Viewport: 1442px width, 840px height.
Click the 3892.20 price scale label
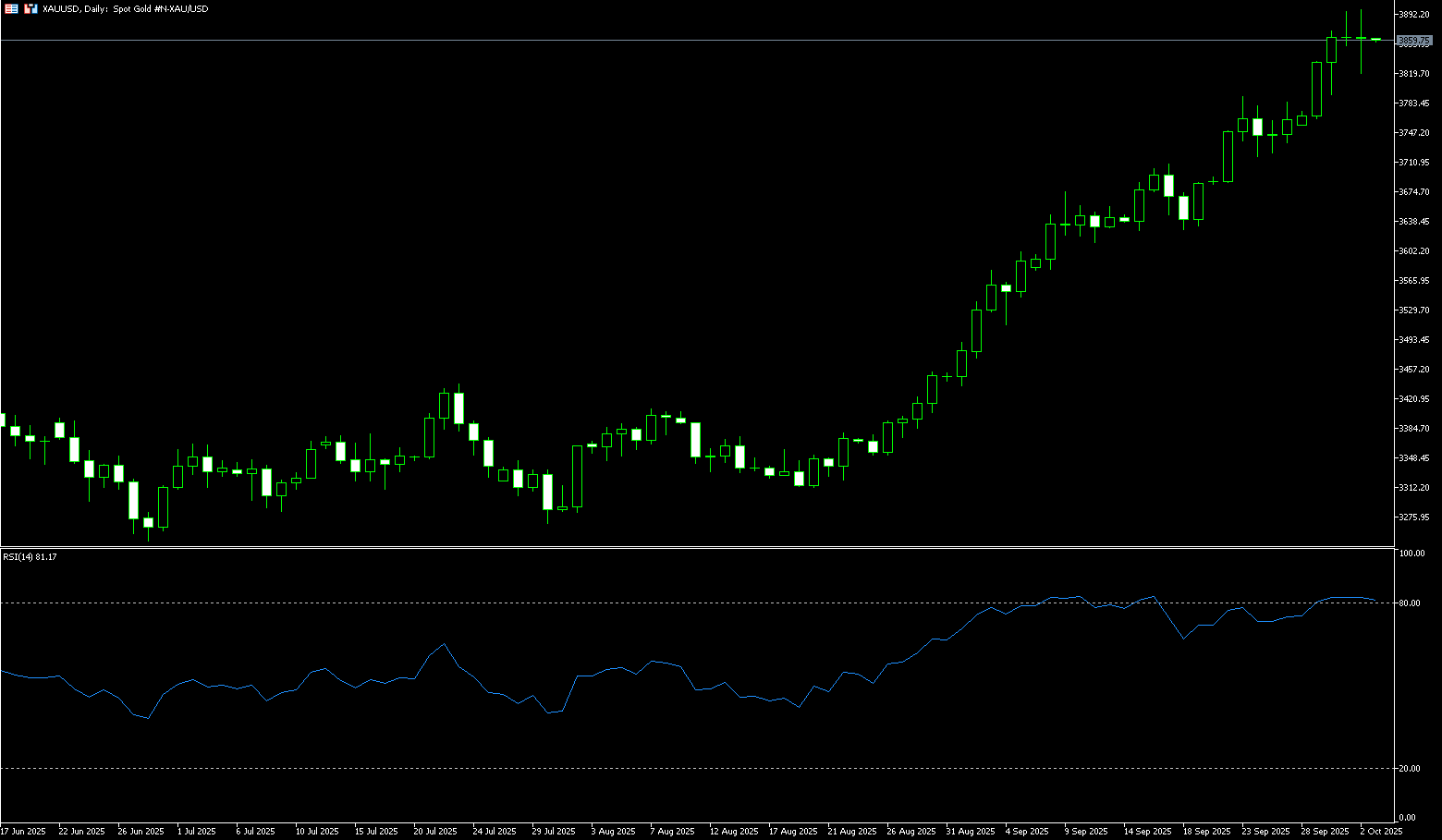1414,15
